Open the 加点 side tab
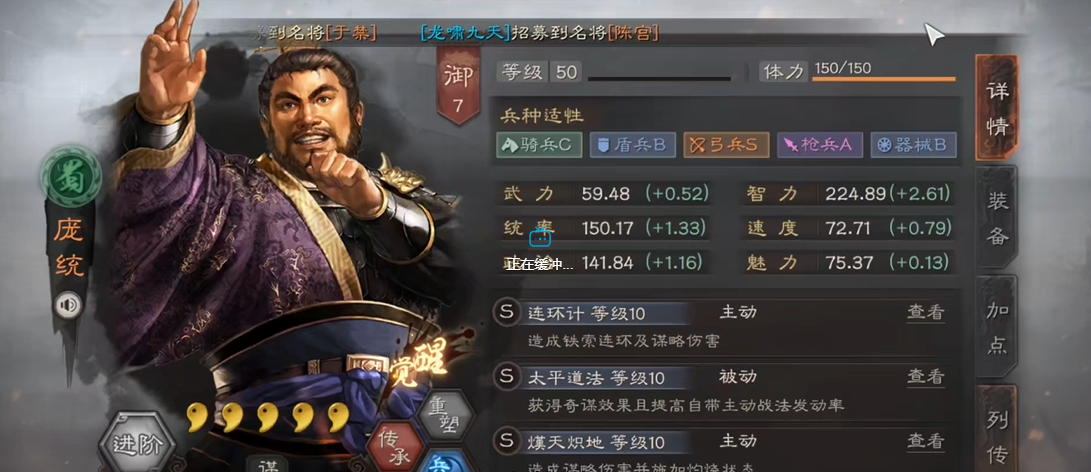Viewport: 1091px width, 472px height. 997,327
